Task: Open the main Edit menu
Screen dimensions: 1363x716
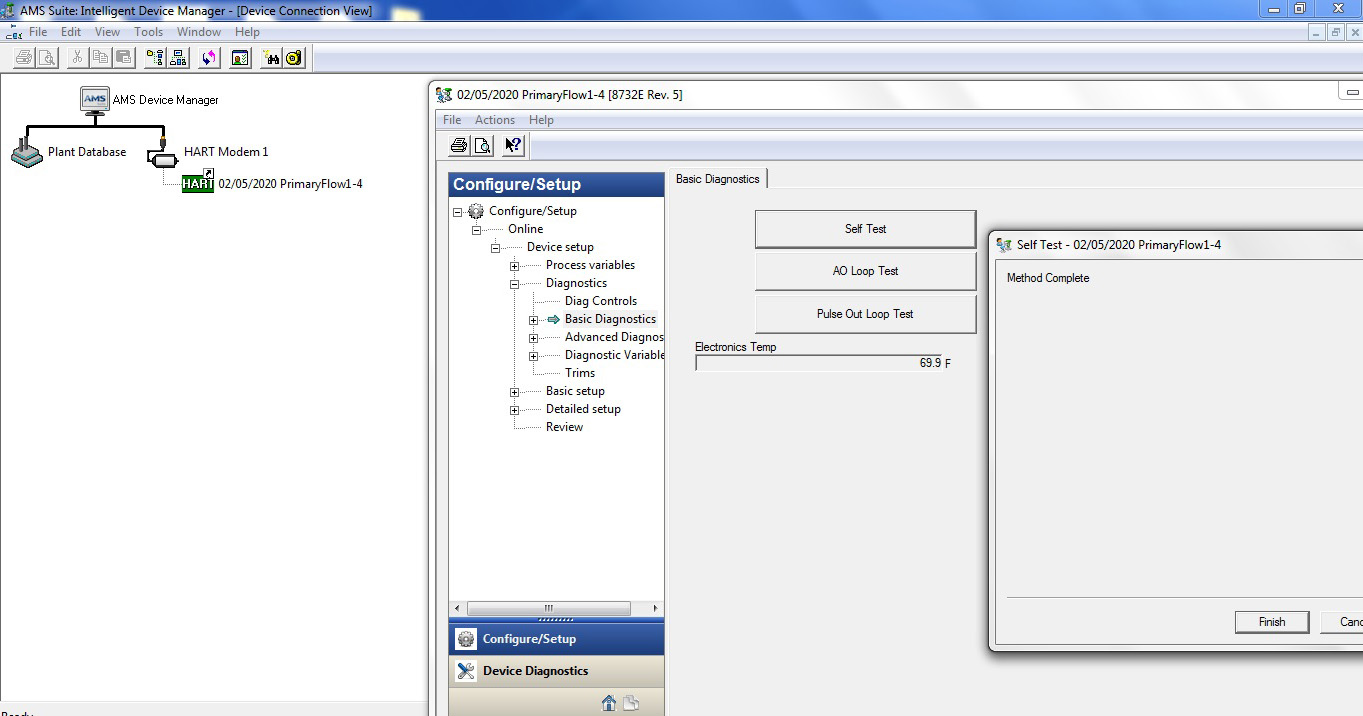Action: click(71, 32)
